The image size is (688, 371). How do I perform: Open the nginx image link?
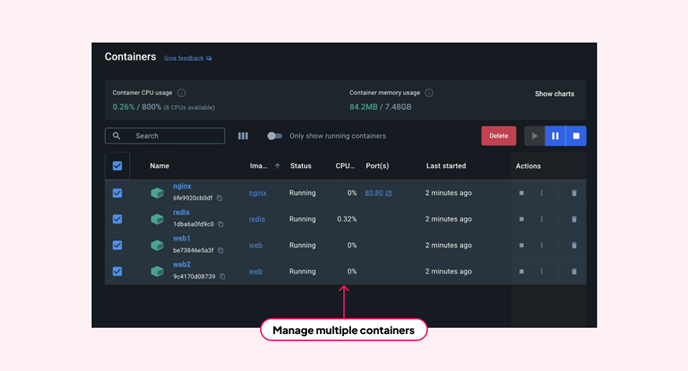[x=258, y=193]
